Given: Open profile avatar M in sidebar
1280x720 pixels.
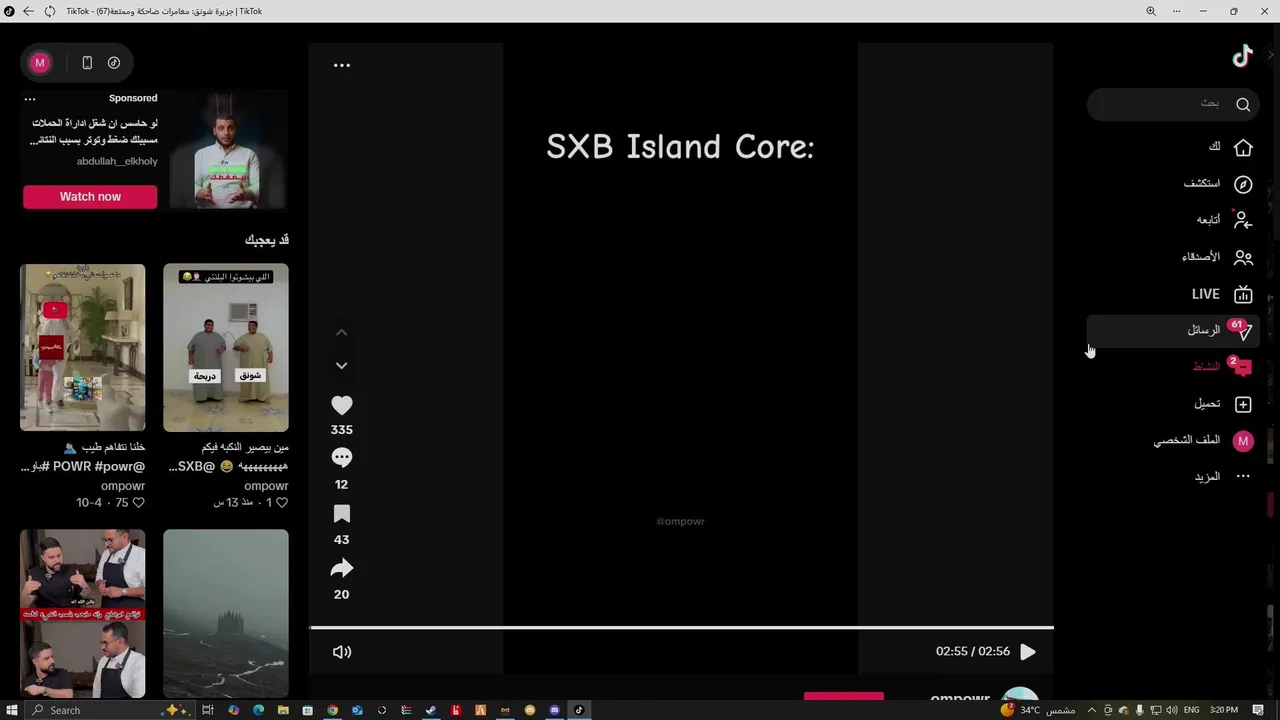Looking at the screenshot, I should click(x=1243, y=440).
